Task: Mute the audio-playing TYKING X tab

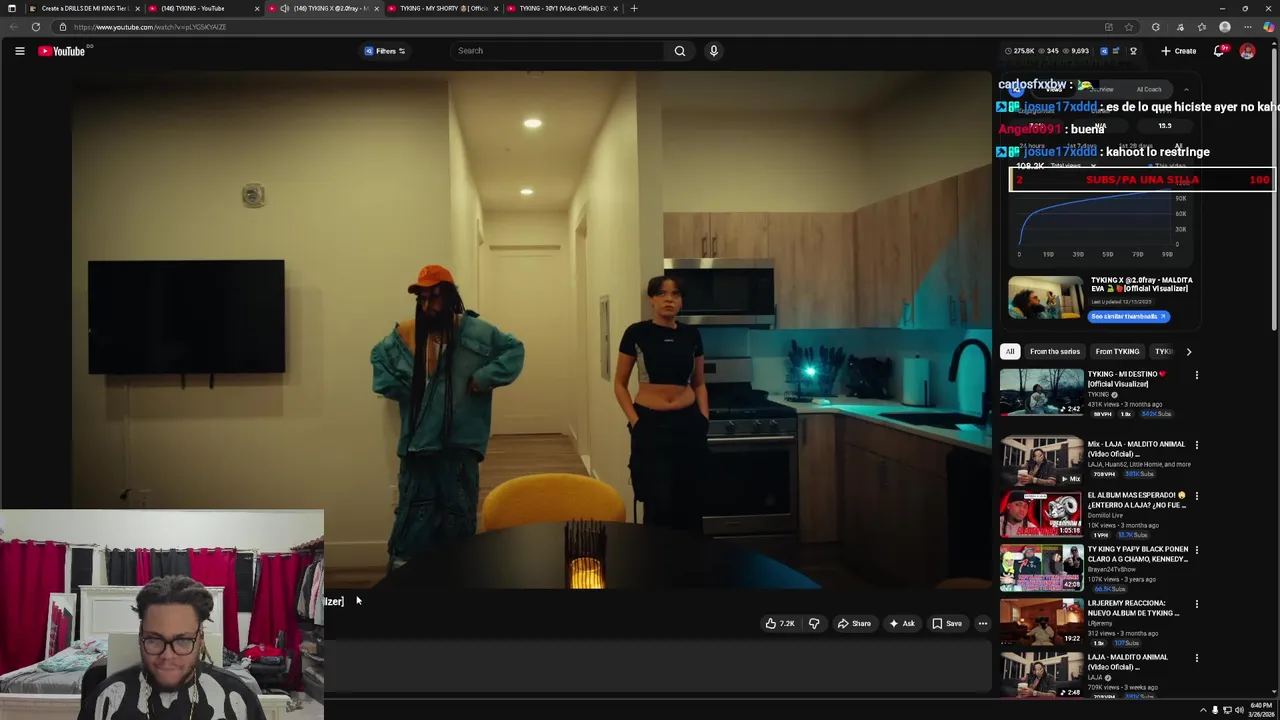Action: point(285,8)
